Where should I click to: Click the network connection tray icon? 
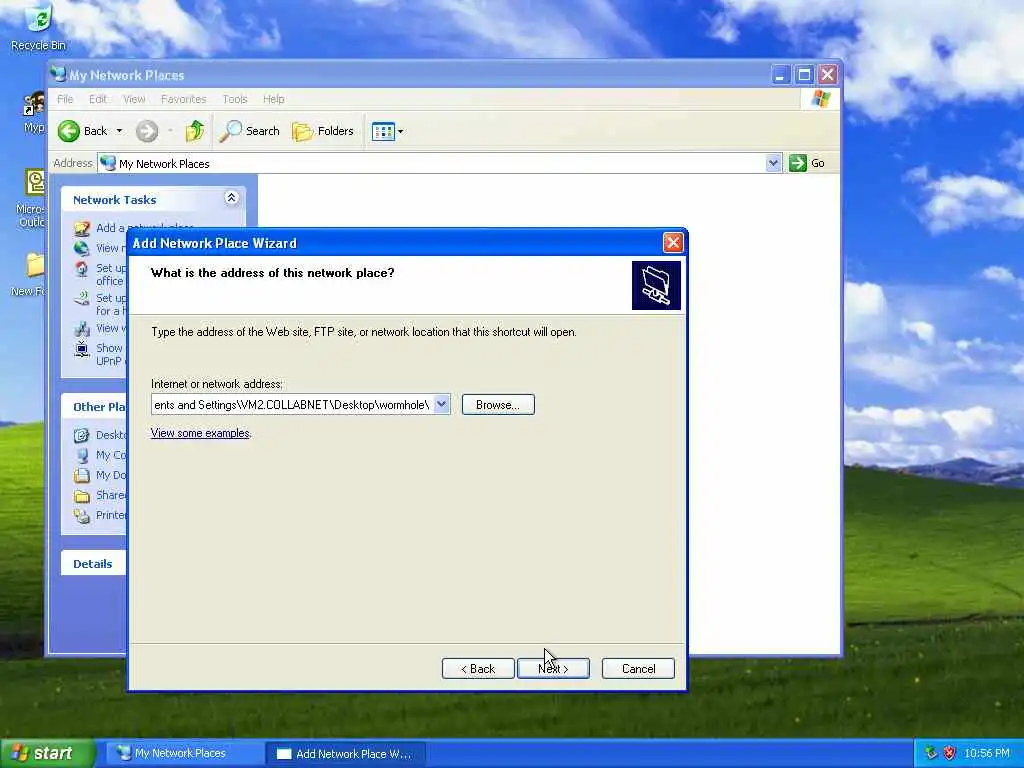point(931,753)
